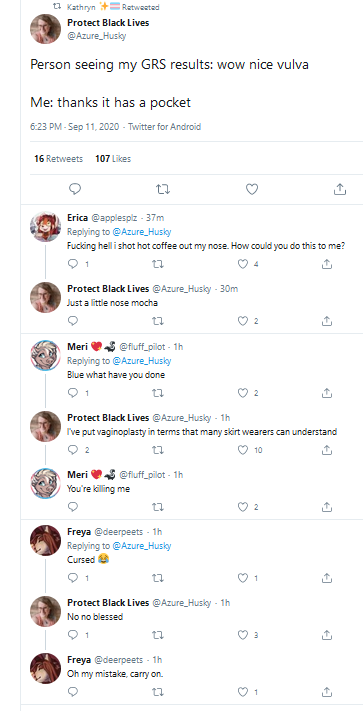
Task: Open the 16 Retweets list
Action: click(x=58, y=159)
